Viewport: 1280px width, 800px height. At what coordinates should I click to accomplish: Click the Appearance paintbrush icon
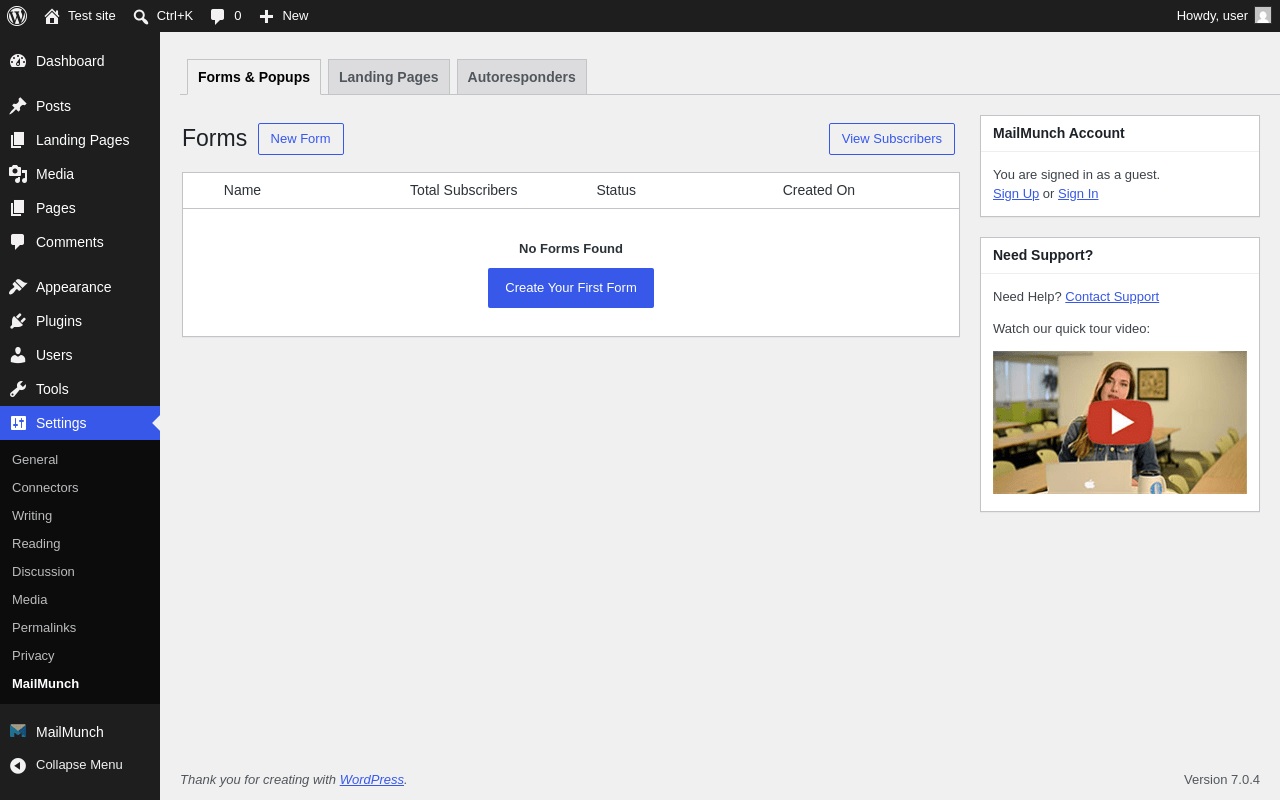tap(18, 287)
